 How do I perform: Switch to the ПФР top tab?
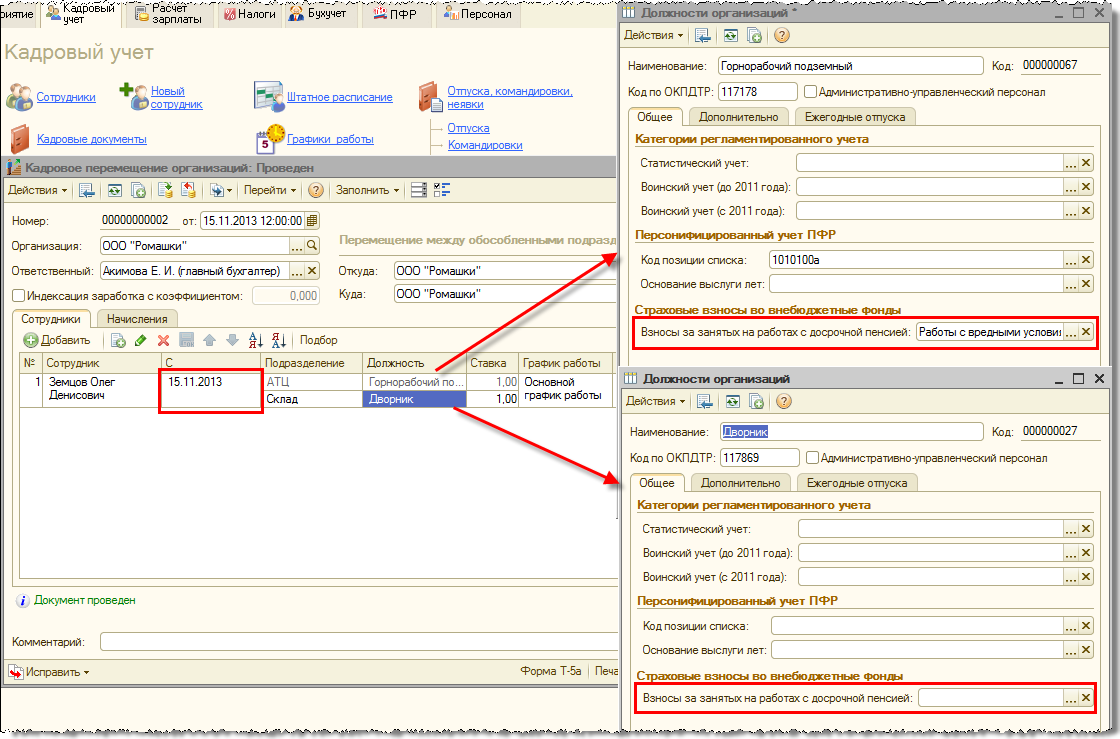click(x=395, y=14)
